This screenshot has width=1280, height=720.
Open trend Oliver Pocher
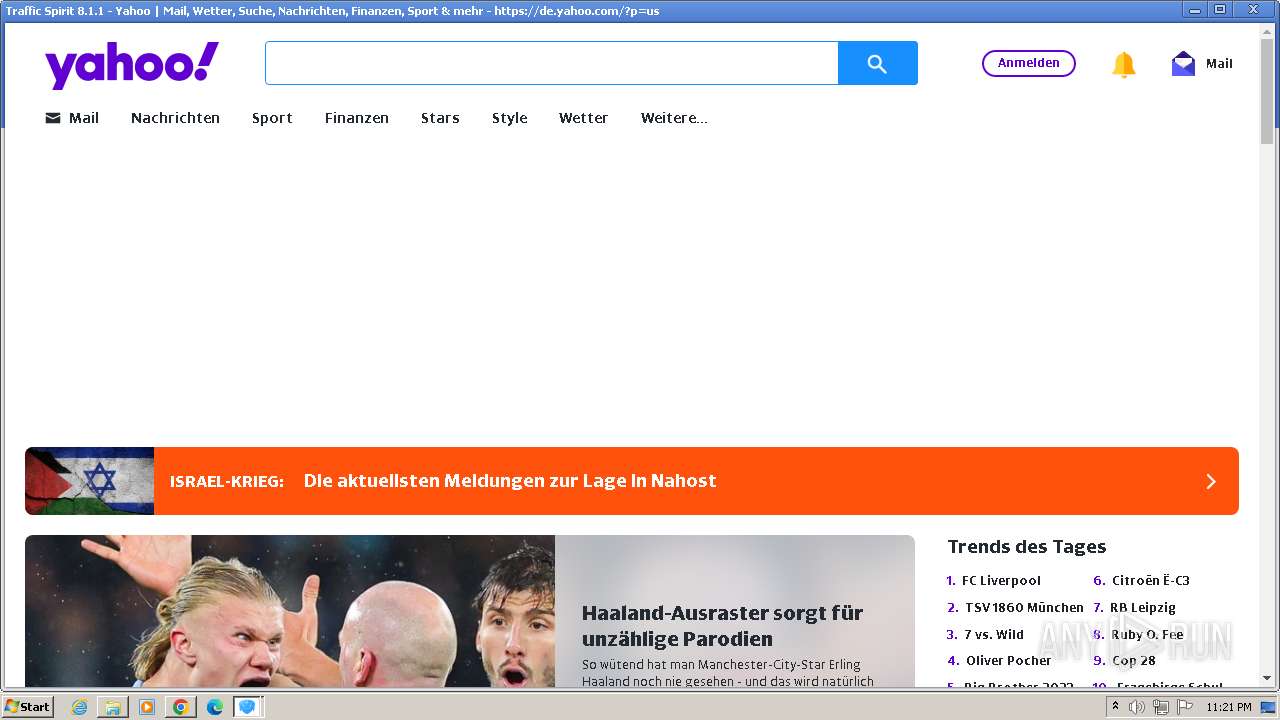[x=1008, y=660]
